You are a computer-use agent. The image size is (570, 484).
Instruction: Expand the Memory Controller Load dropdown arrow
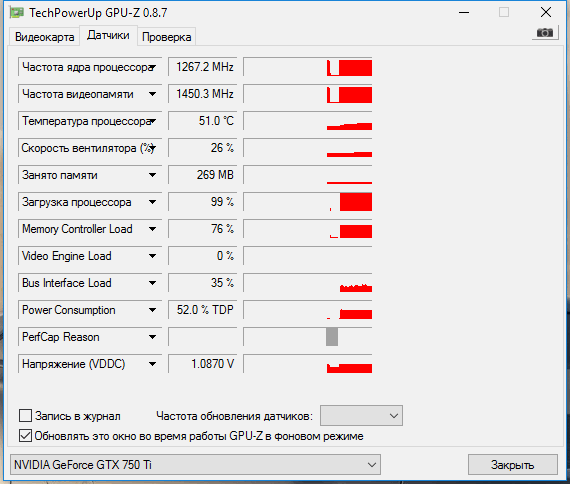(x=153, y=229)
